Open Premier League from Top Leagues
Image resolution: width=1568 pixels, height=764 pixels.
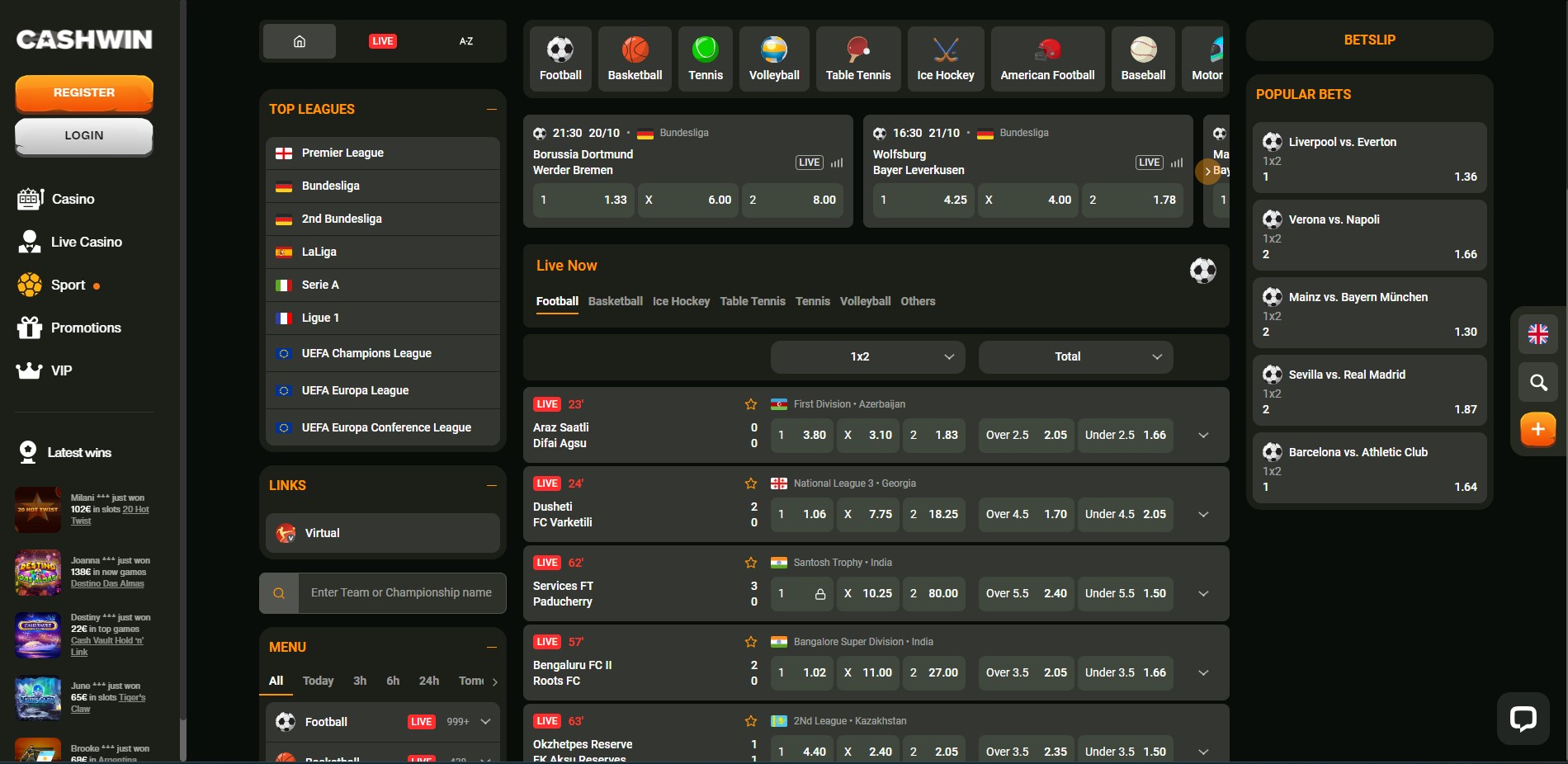coord(383,153)
